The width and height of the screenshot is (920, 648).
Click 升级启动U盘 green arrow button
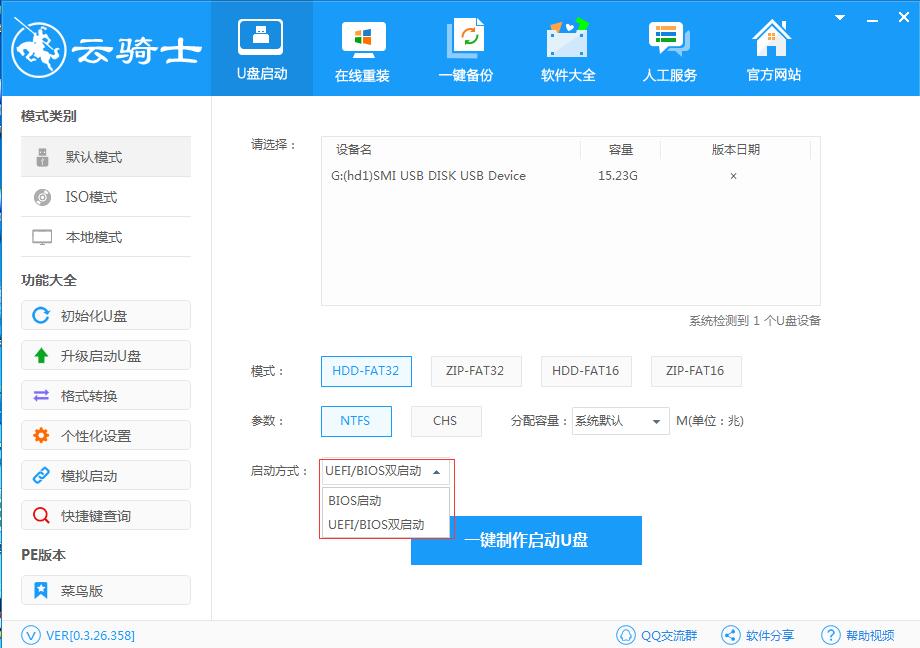click(x=106, y=356)
